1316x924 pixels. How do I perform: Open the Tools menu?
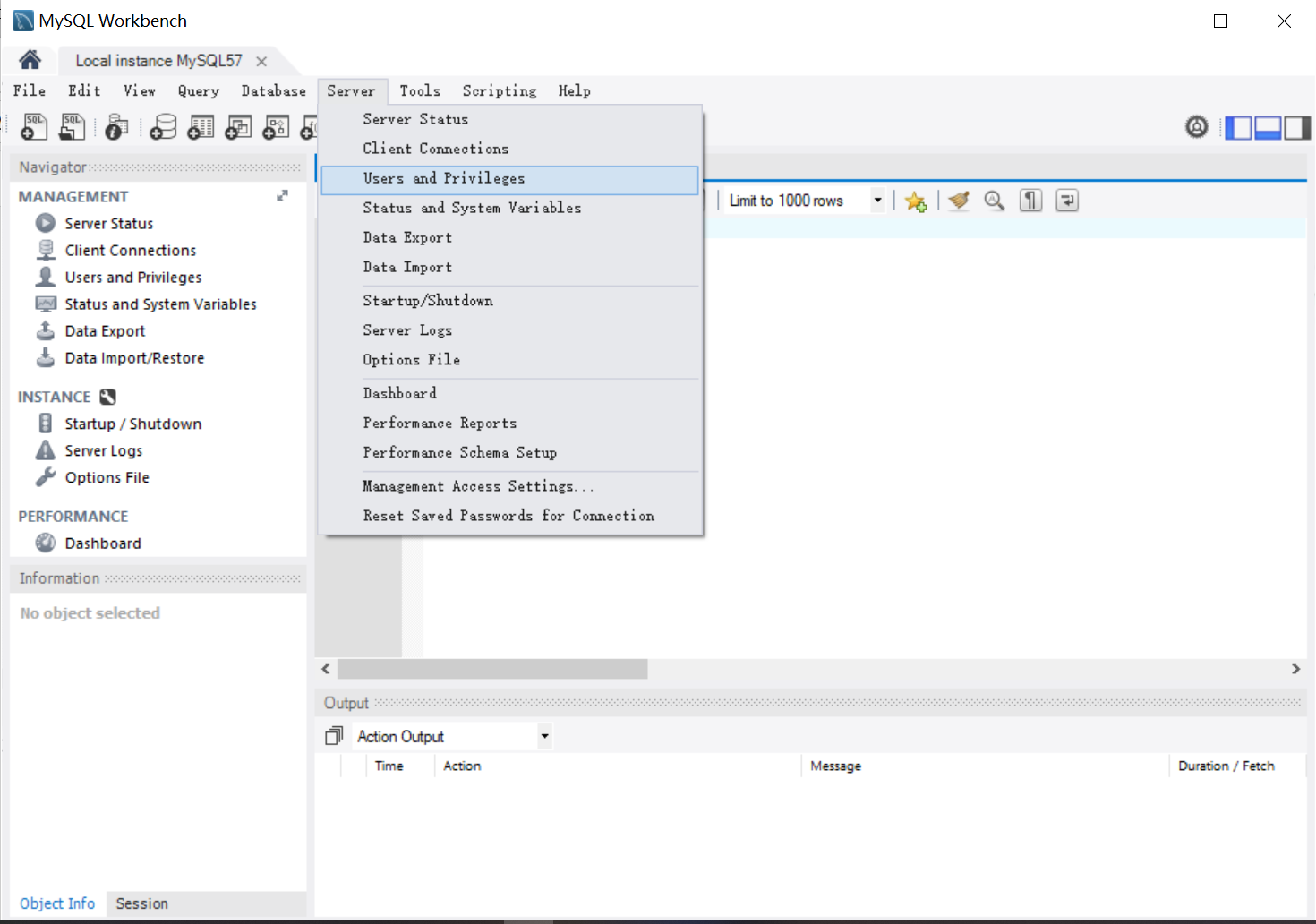420,90
